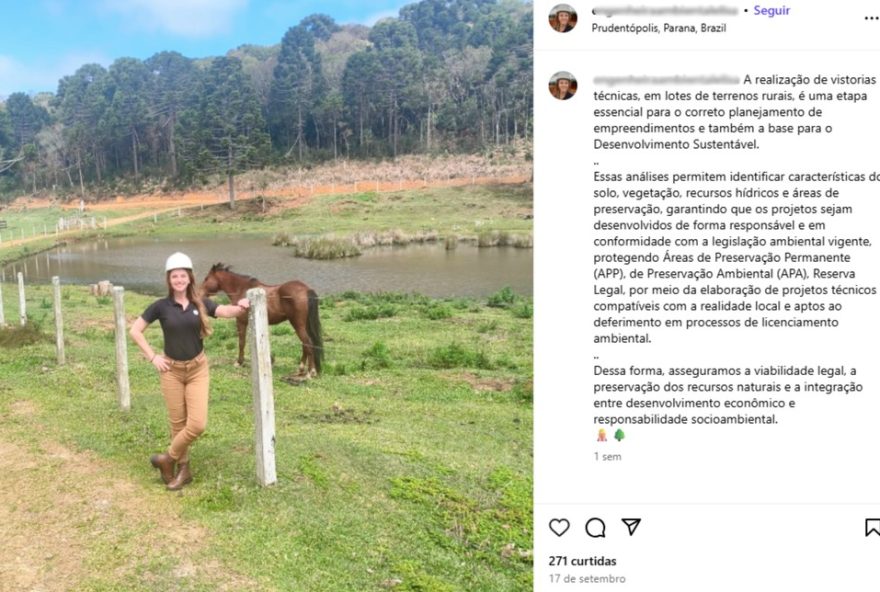Viewport: 880px width, 592px height.
Task: Open the three-dot more options menu
Action: [x=871, y=18]
